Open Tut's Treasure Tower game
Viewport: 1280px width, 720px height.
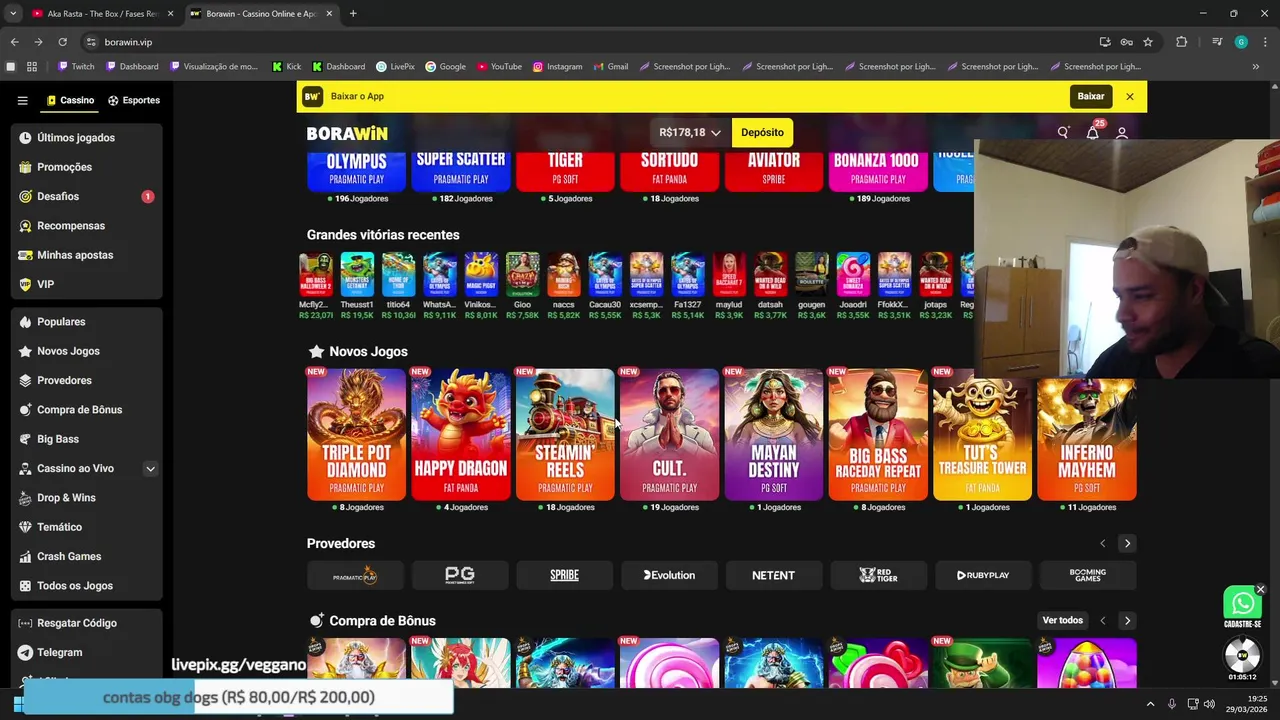point(982,434)
